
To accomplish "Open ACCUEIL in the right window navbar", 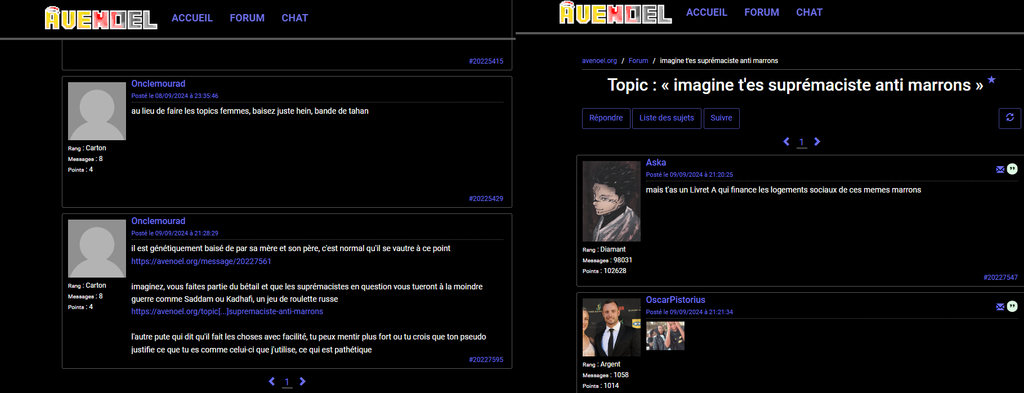I will coord(707,12).
